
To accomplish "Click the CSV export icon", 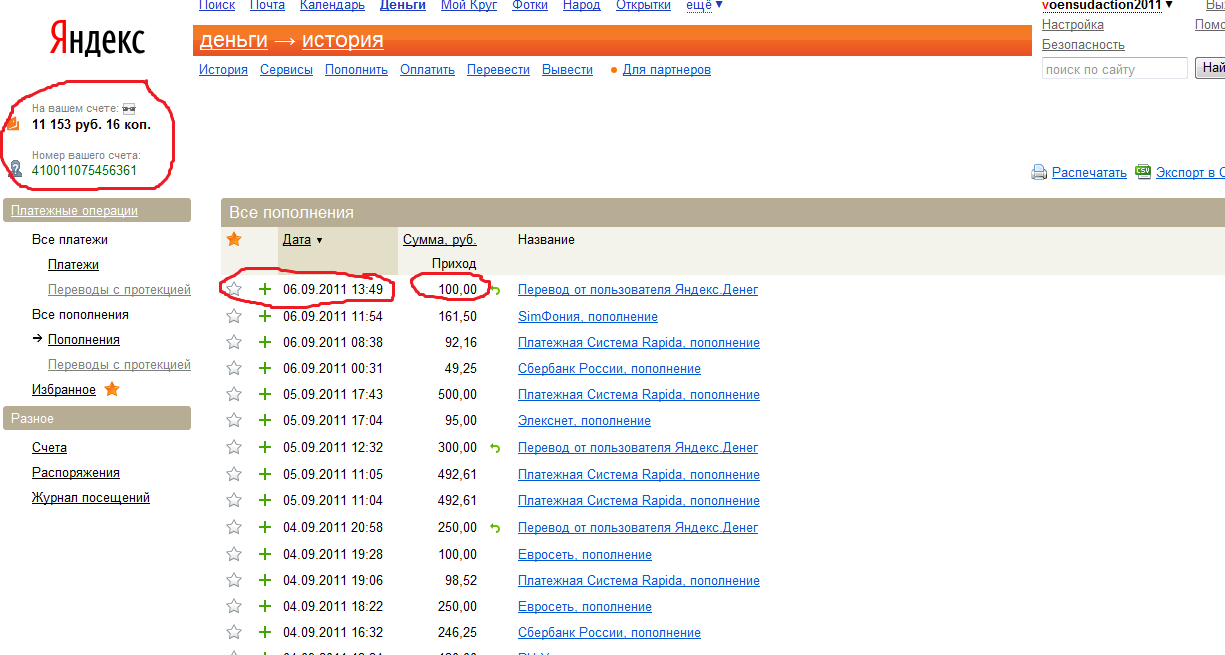I will 1144,172.
